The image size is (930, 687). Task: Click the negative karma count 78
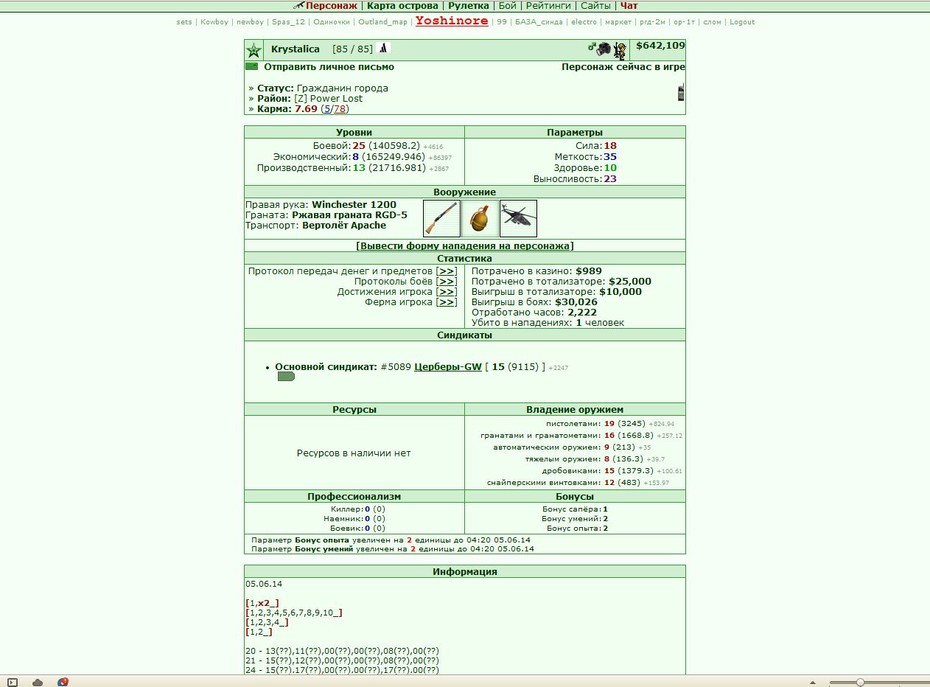339,109
